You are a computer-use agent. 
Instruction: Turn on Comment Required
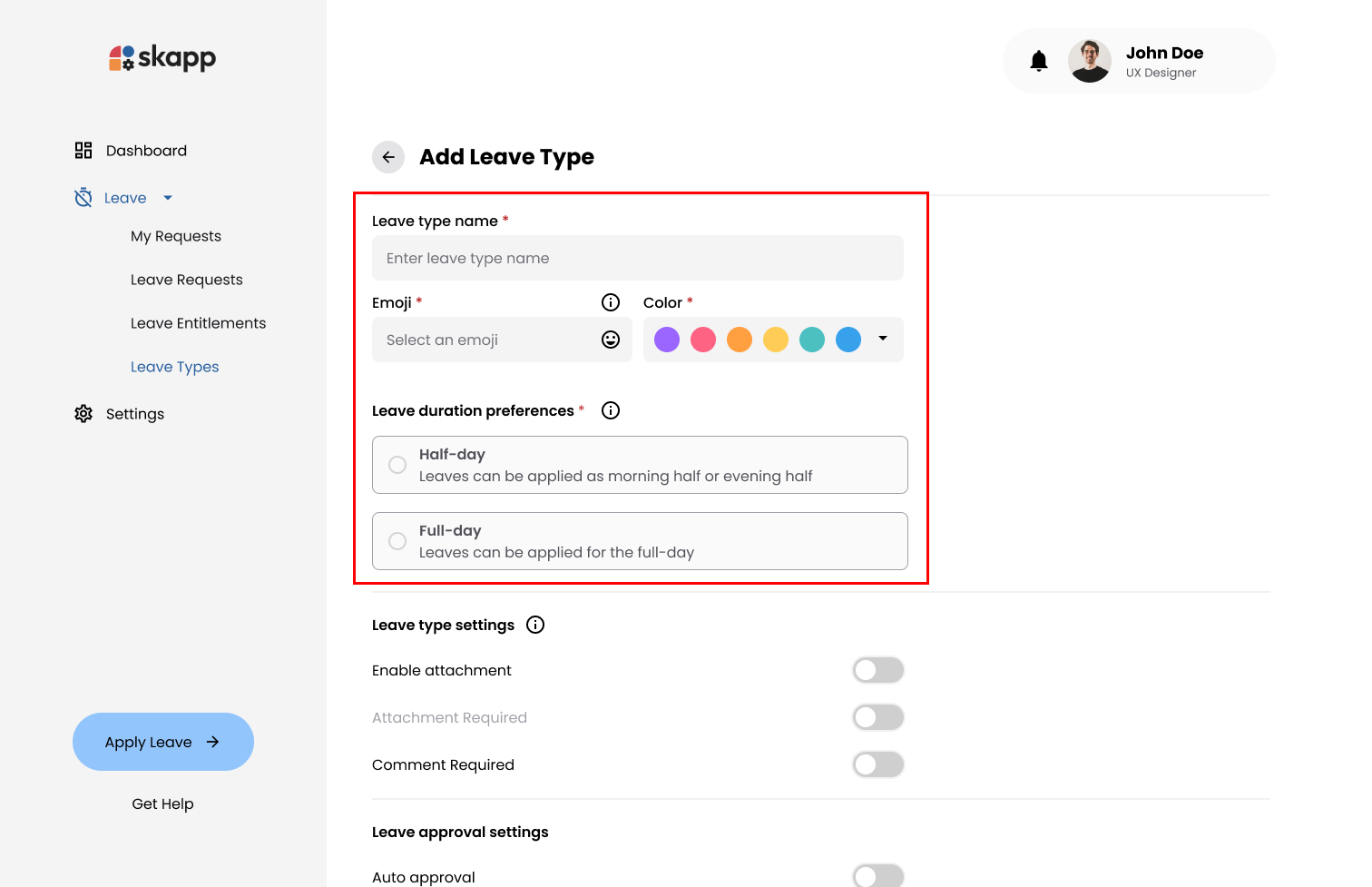(x=877, y=764)
